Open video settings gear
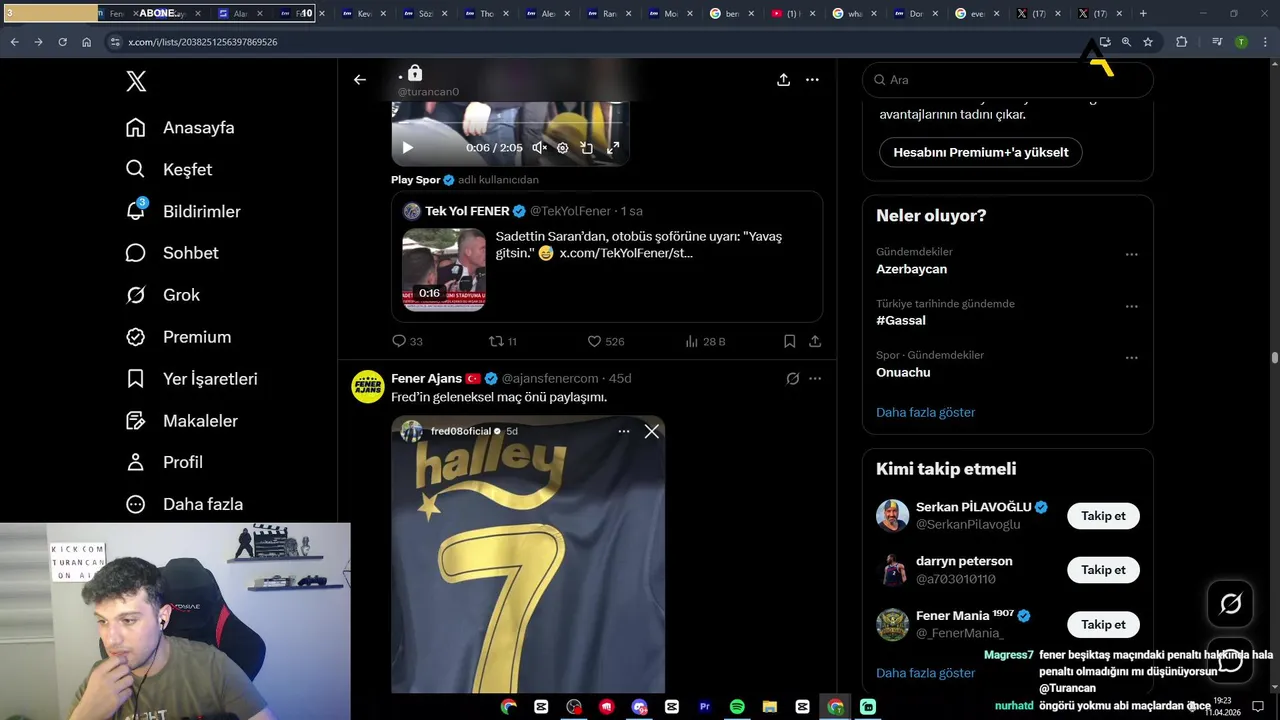1280x720 pixels. [x=562, y=148]
